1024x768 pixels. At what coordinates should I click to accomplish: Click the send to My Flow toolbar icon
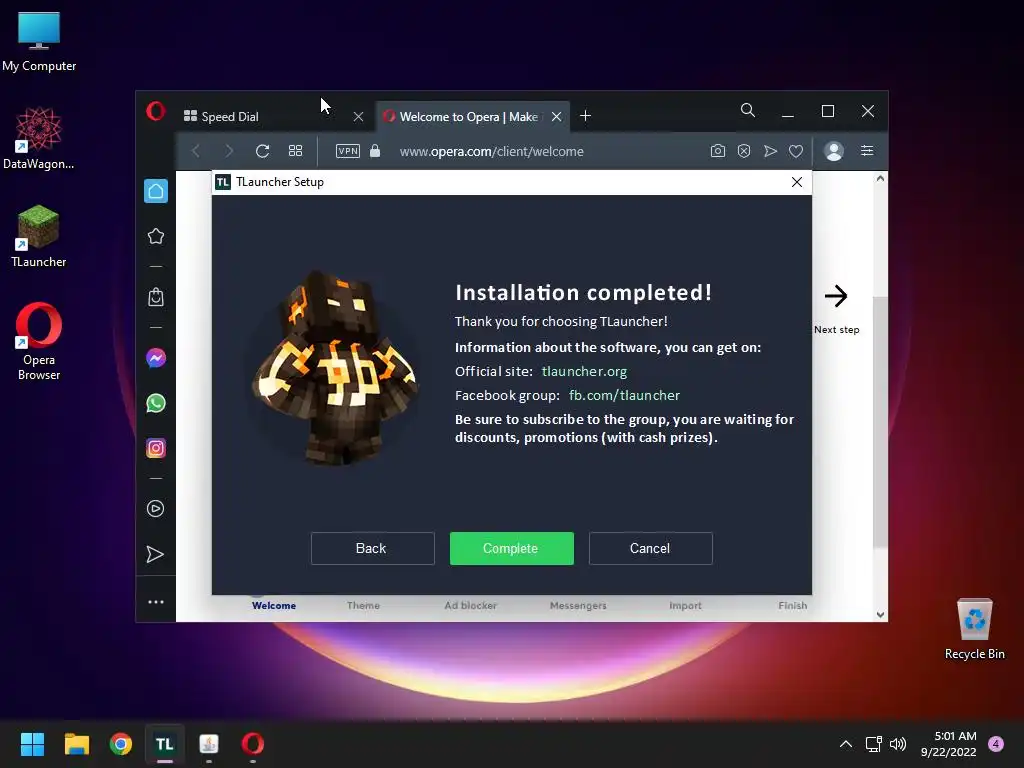pos(770,151)
